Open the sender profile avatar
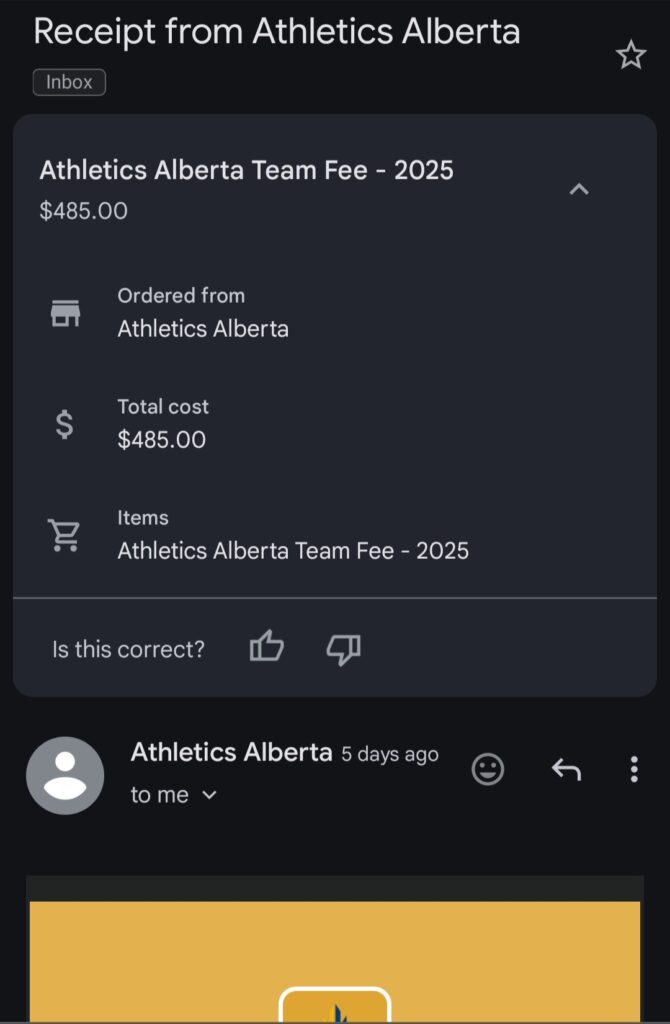Screen dimensions: 670x1024 pos(65,775)
